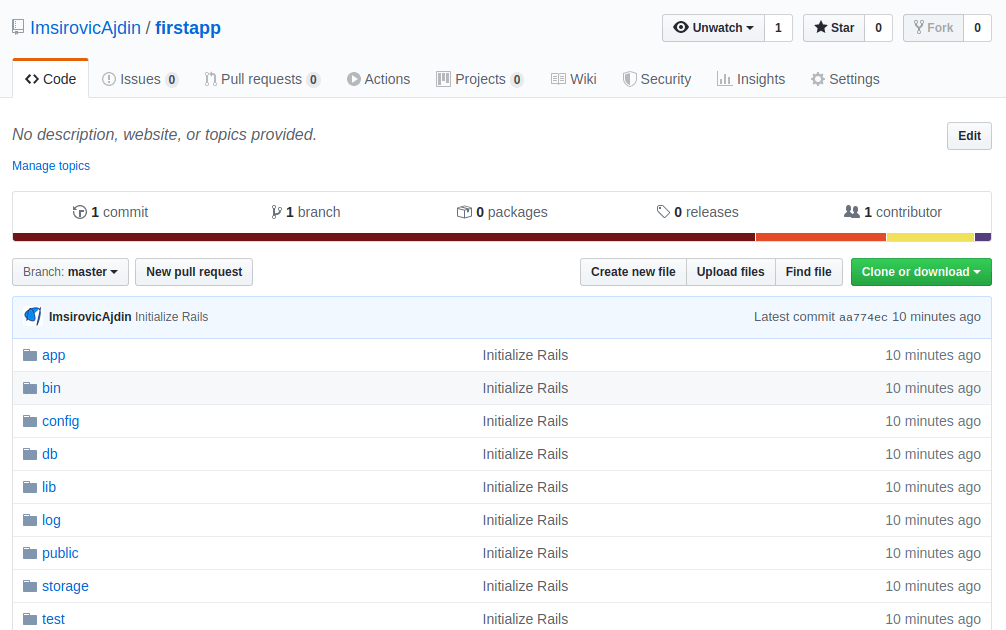The image size is (1006, 630).
Task: Click Upload files button
Action: pyautogui.click(x=731, y=272)
